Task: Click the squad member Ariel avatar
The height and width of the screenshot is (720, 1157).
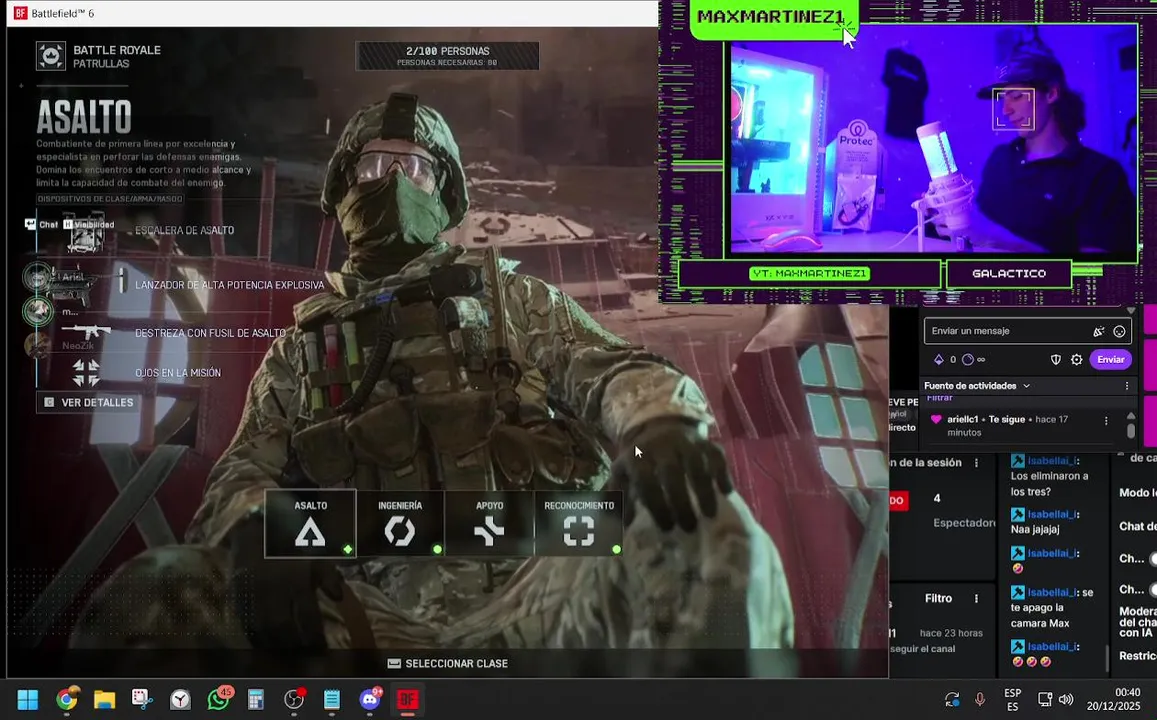Action: (x=37, y=277)
